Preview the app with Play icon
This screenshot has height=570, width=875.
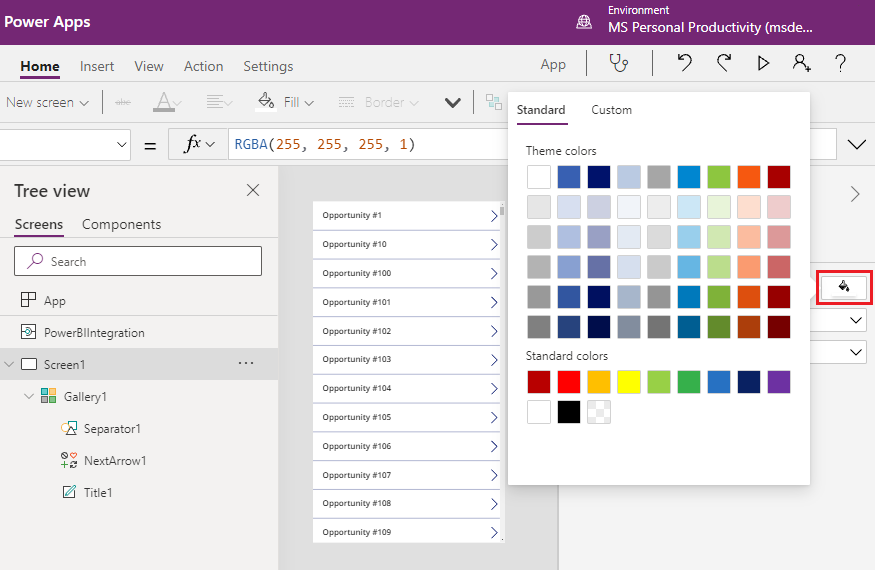763,64
